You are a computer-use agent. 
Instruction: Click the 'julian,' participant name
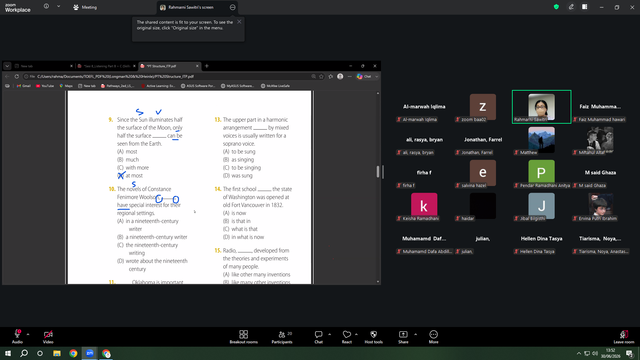click(x=482, y=238)
